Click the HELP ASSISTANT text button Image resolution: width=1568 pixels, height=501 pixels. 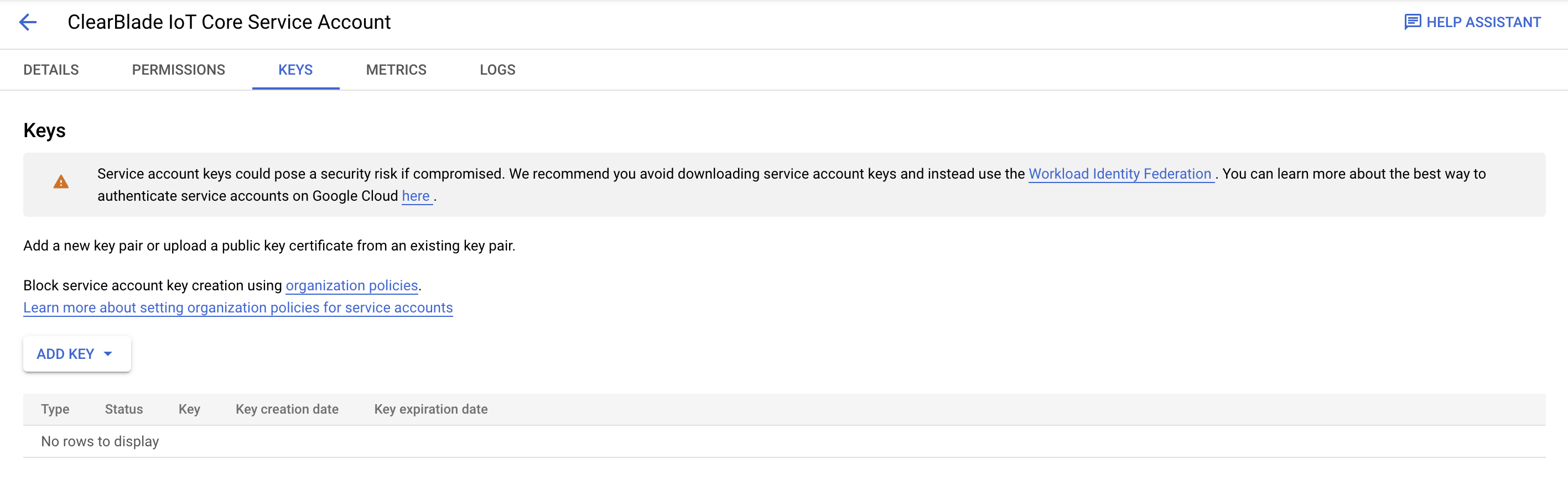[x=1483, y=23]
